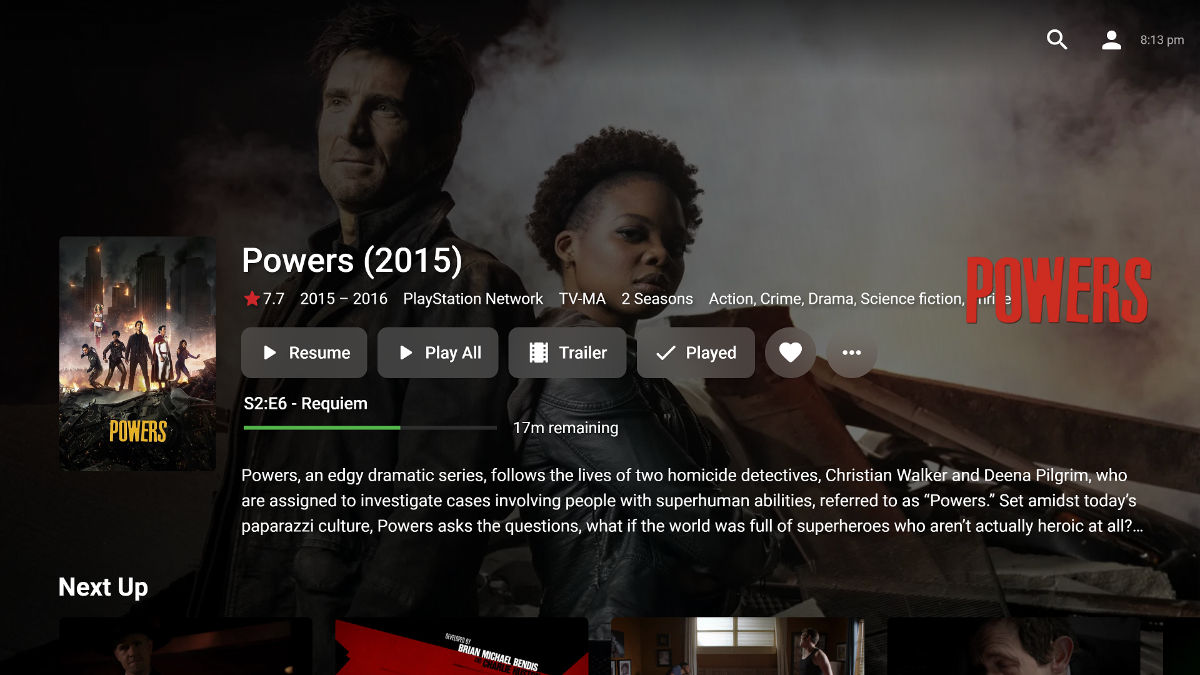1200x675 pixels.
Task: Expand the truncated series overview text
Action: [692, 501]
